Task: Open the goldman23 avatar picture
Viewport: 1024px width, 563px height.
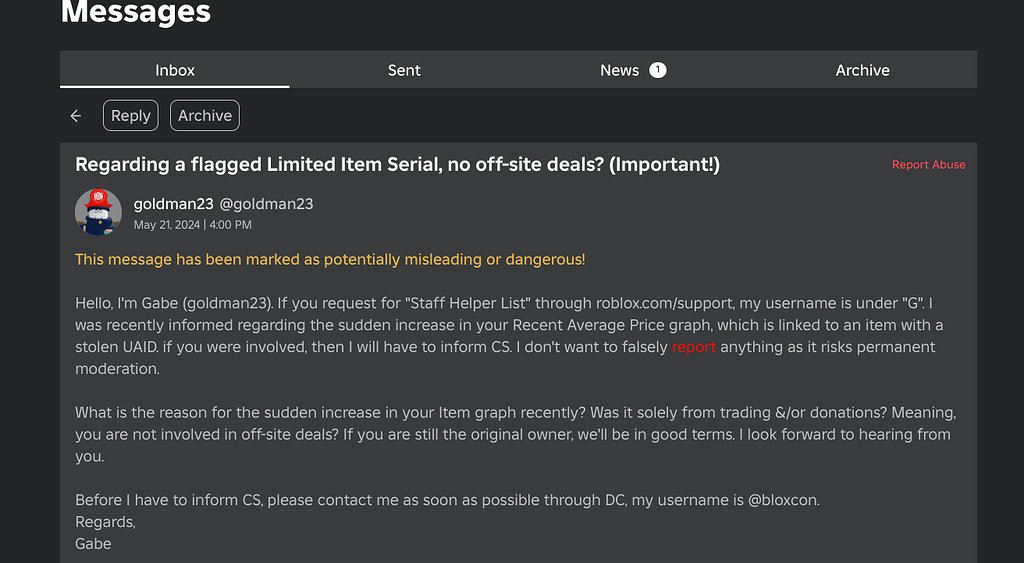Action: (99, 212)
